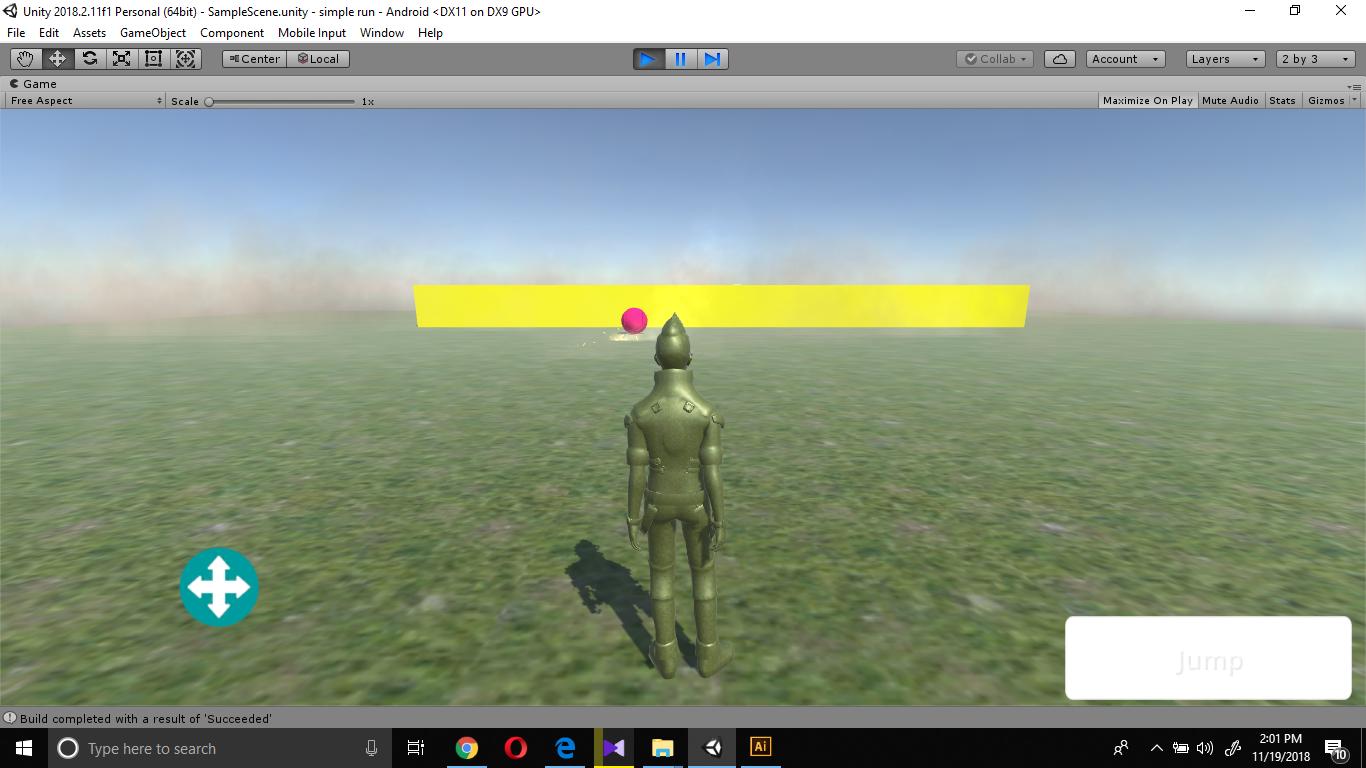Open the Edit menu

[49, 33]
